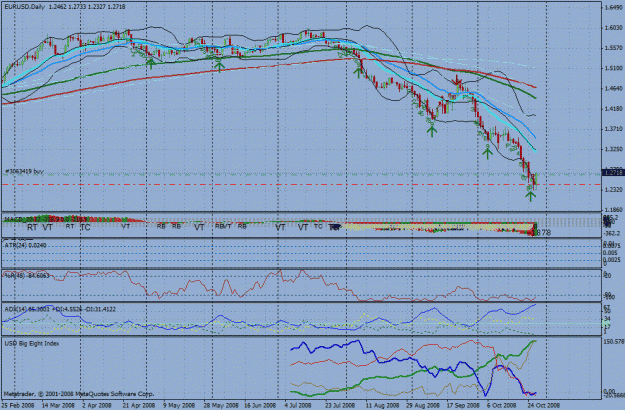Image resolution: width=625 pixels, height=410 pixels.
Task: Select the %R(48) indicator label
Action: pyautogui.click(x=26, y=275)
